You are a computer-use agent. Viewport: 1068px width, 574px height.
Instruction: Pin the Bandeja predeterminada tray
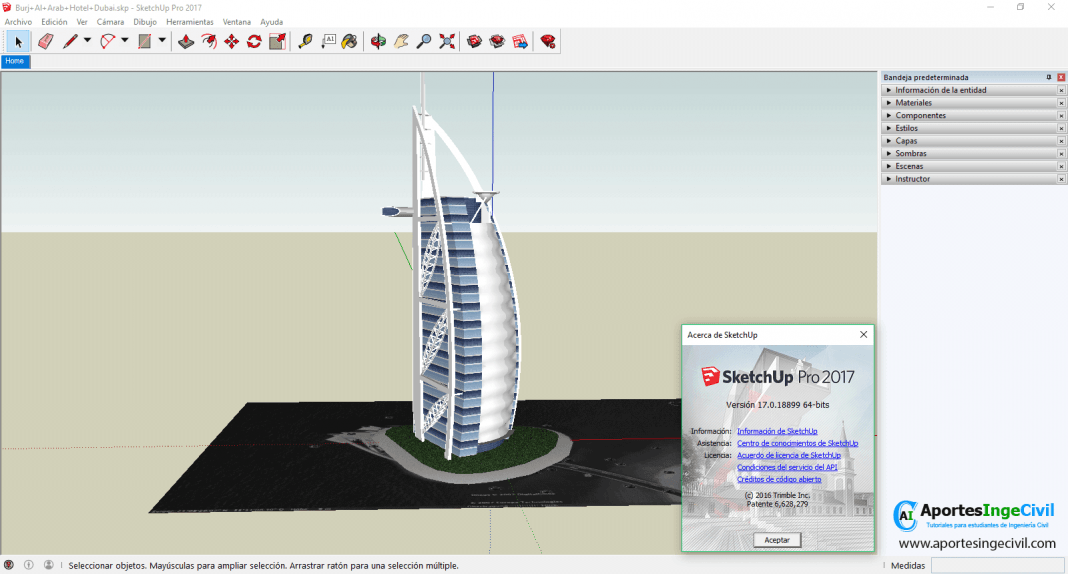coord(1049,77)
